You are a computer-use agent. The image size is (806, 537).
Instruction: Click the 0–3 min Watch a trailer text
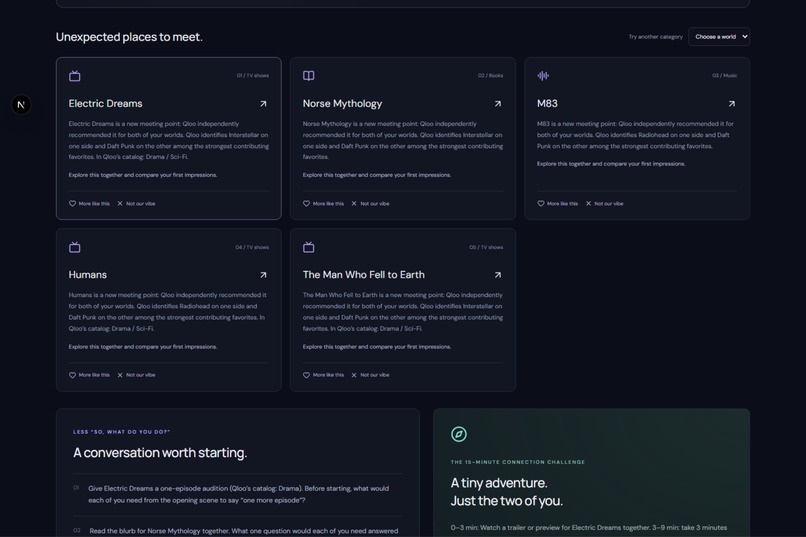click(589, 528)
